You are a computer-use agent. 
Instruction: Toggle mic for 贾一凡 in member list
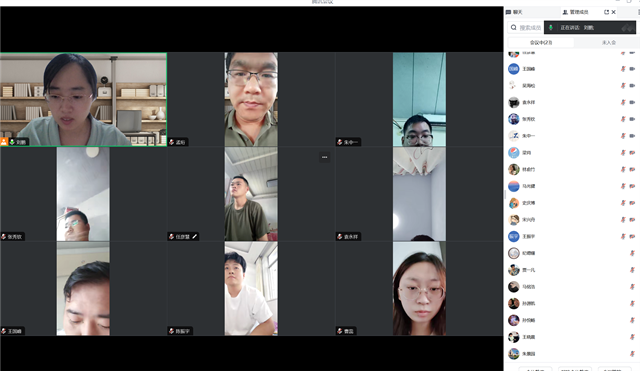[632, 270]
